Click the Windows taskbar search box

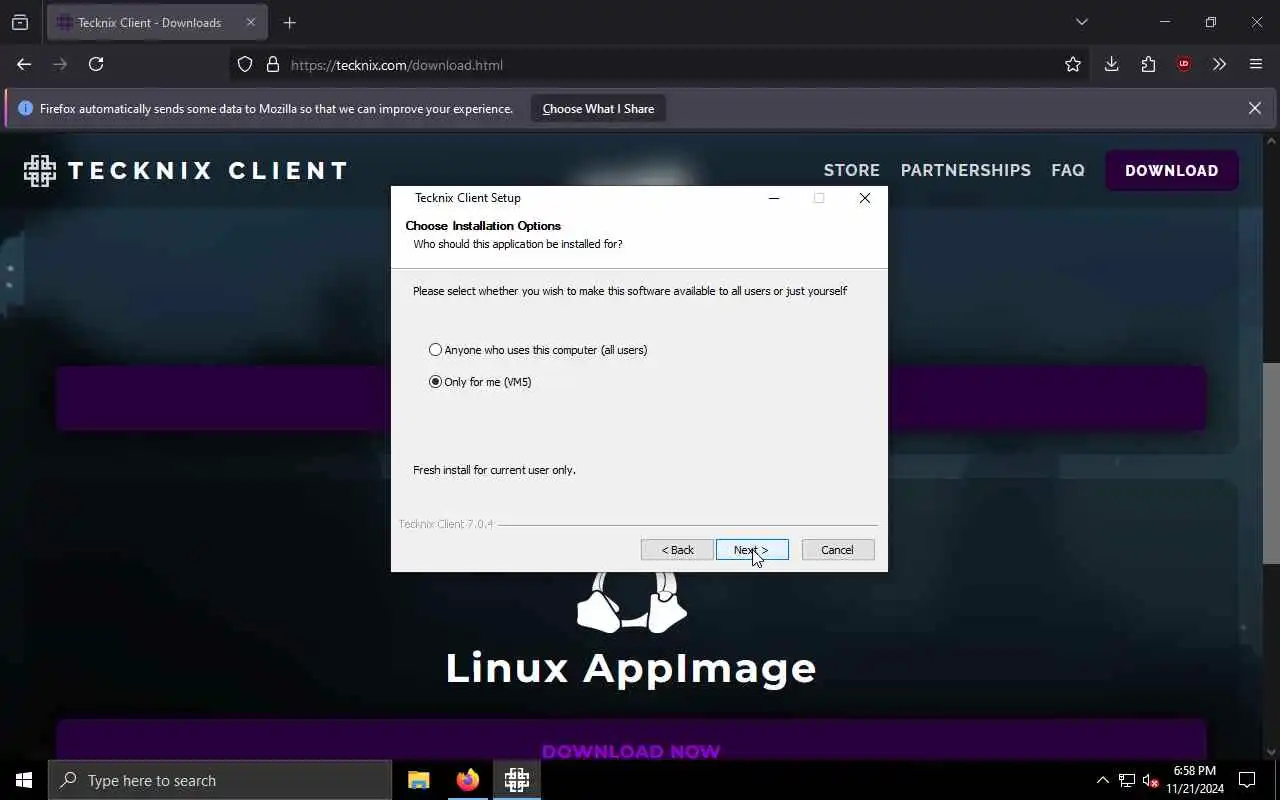coord(220,780)
